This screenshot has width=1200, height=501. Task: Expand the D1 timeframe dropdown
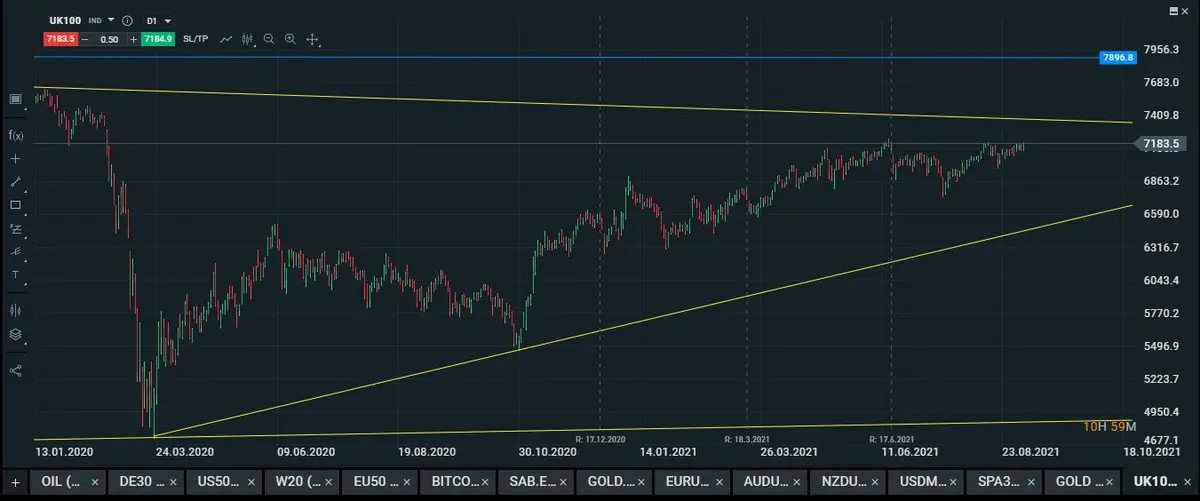(160, 20)
